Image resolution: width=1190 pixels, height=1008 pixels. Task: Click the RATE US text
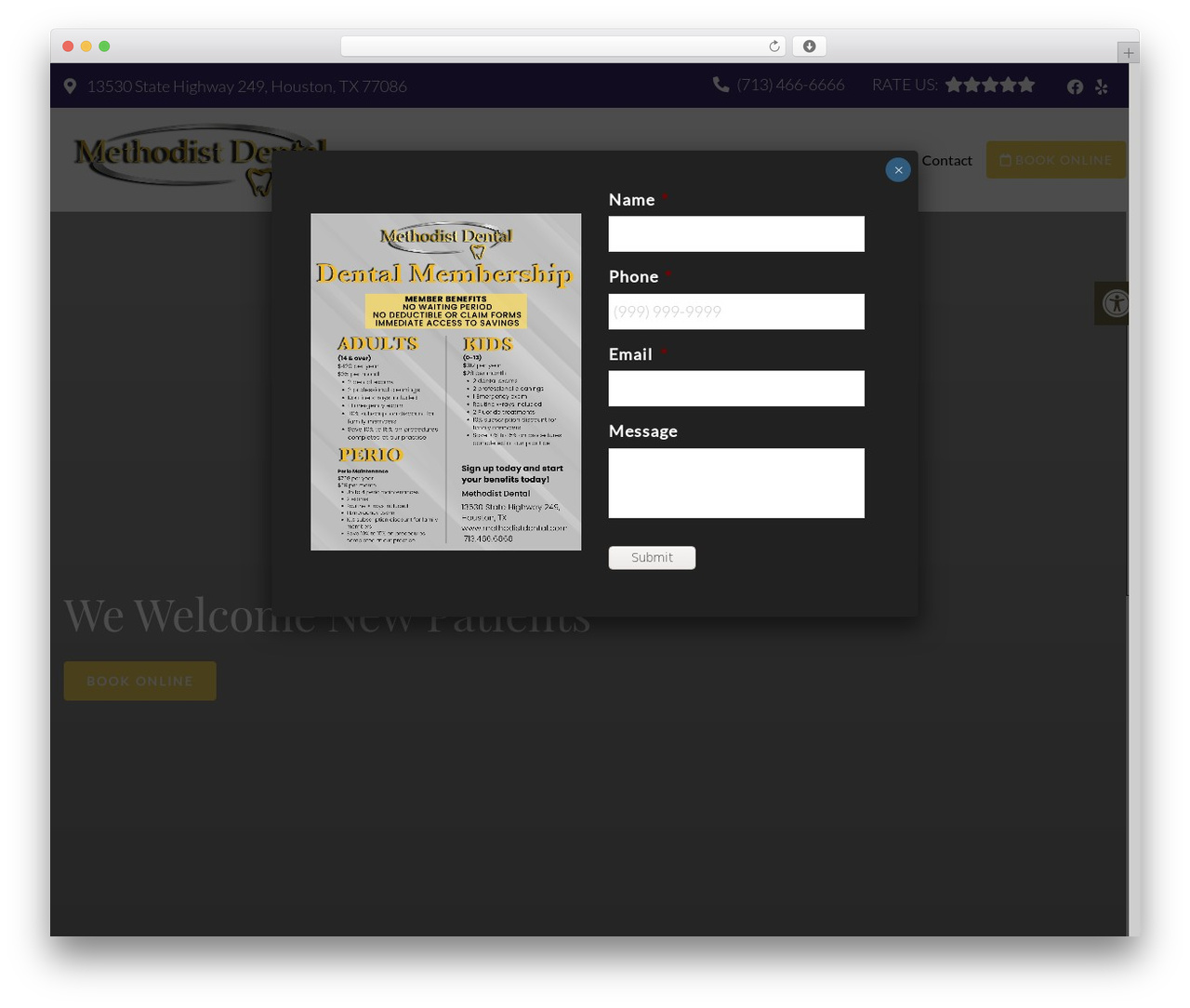(905, 85)
